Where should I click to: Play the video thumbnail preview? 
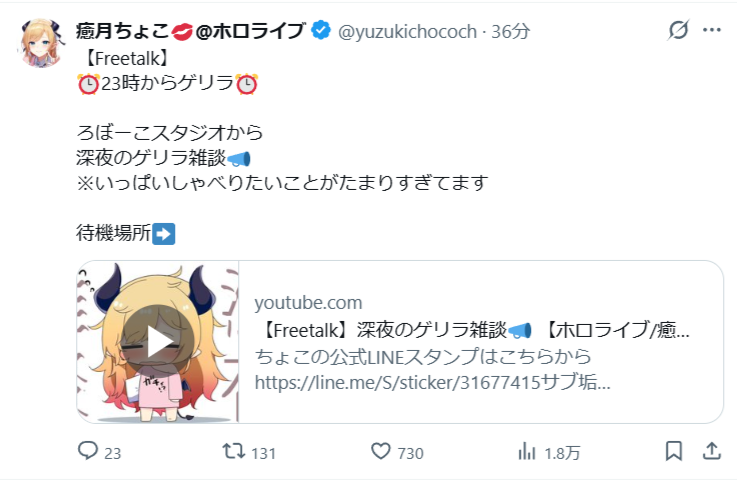tap(158, 342)
